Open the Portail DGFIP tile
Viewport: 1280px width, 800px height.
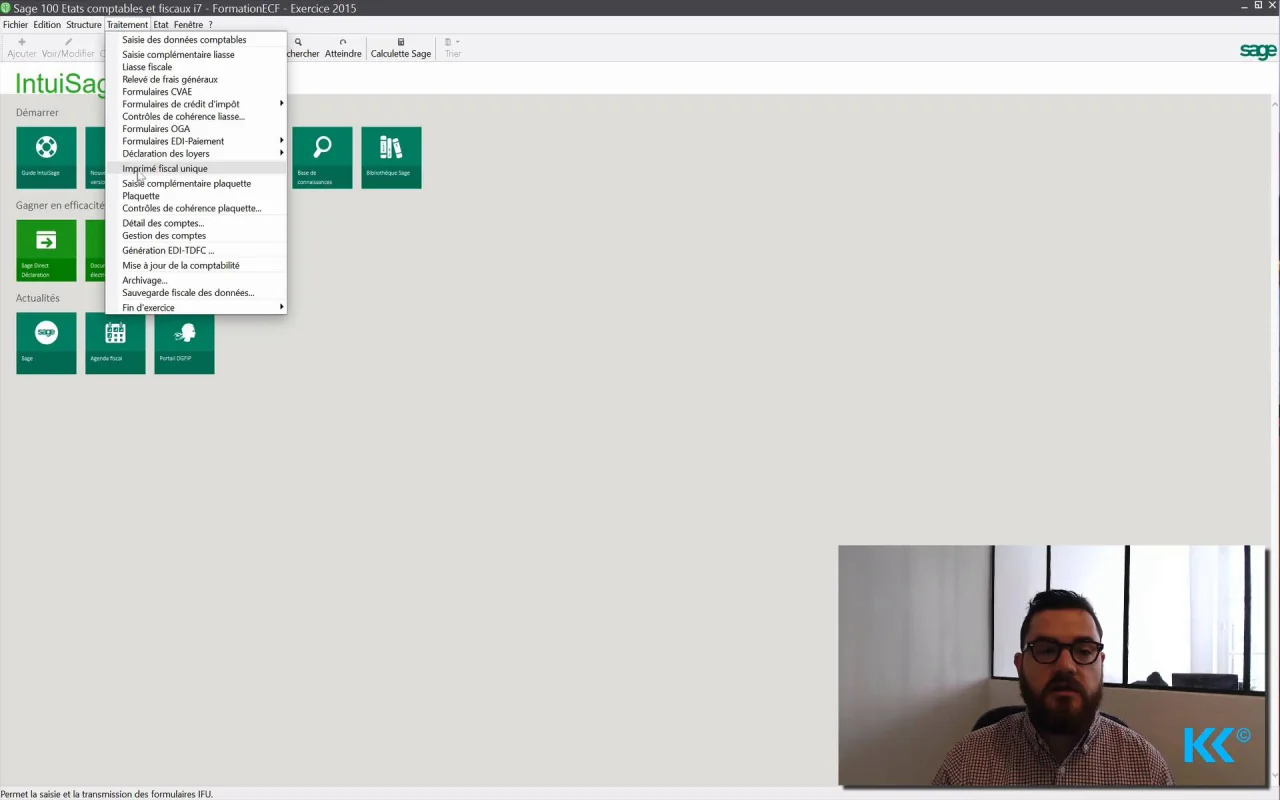click(x=184, y=343)
